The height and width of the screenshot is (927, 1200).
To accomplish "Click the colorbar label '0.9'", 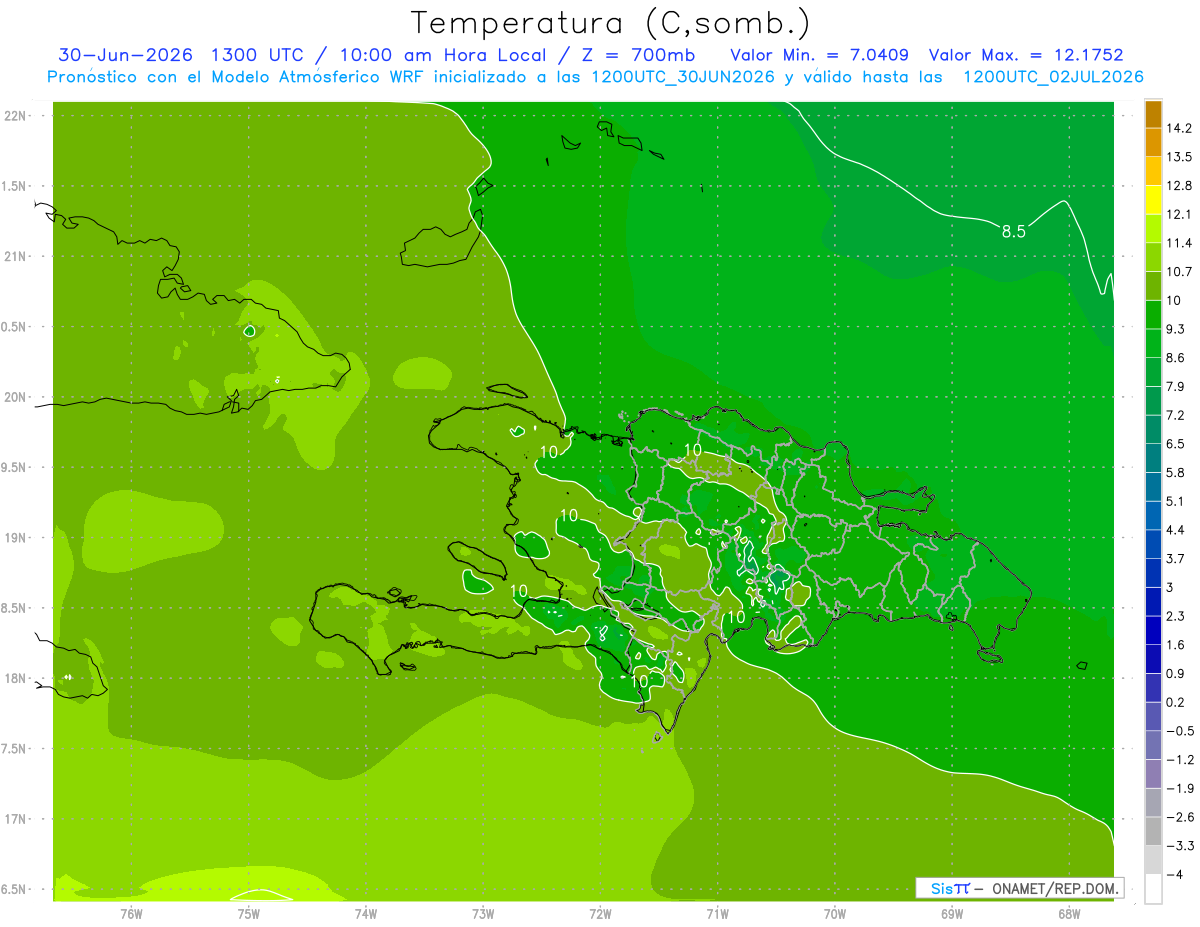I will [1176, 673].
